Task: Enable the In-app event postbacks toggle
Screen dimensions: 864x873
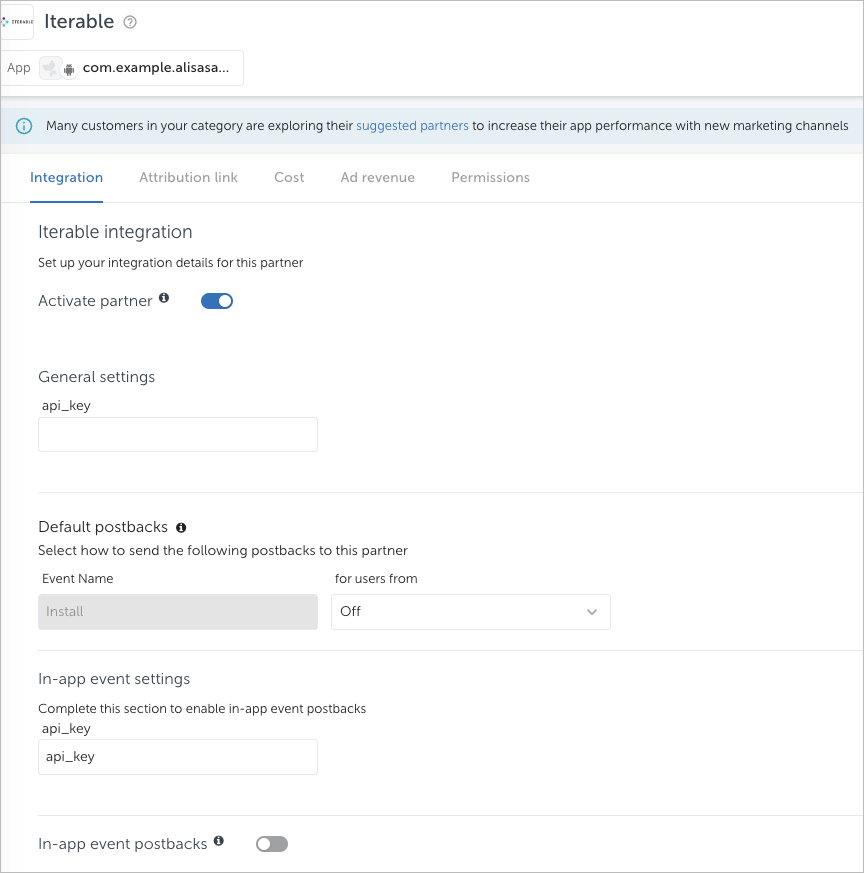Action: pos(272,844)
